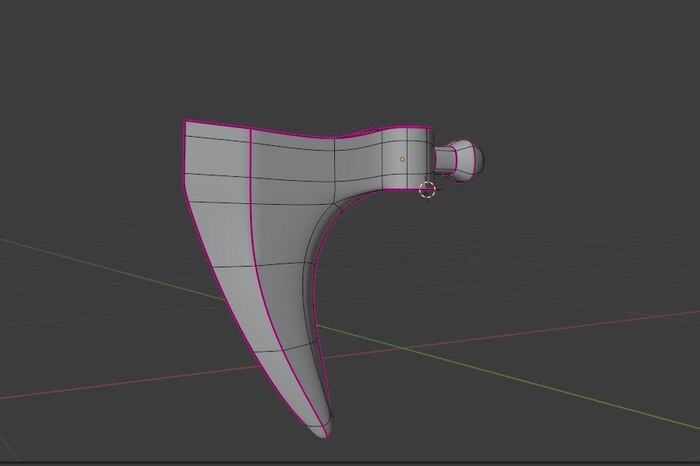
Task: Click the pointed bottom tip of the horn mesh
Action: pos(324,432)
